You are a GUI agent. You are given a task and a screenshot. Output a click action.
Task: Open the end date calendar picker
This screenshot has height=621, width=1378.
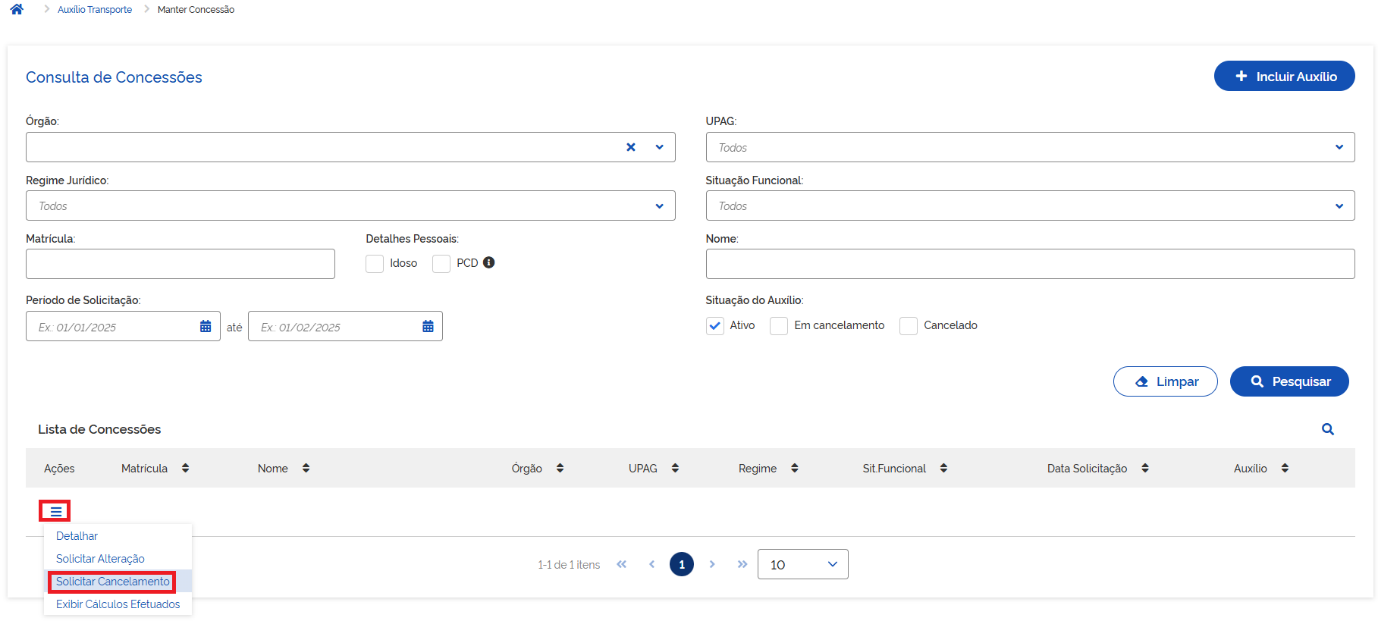427,326
